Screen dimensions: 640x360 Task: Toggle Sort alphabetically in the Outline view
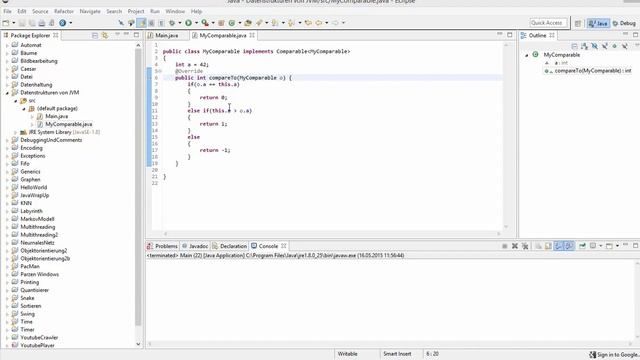(x=584, y=46)
